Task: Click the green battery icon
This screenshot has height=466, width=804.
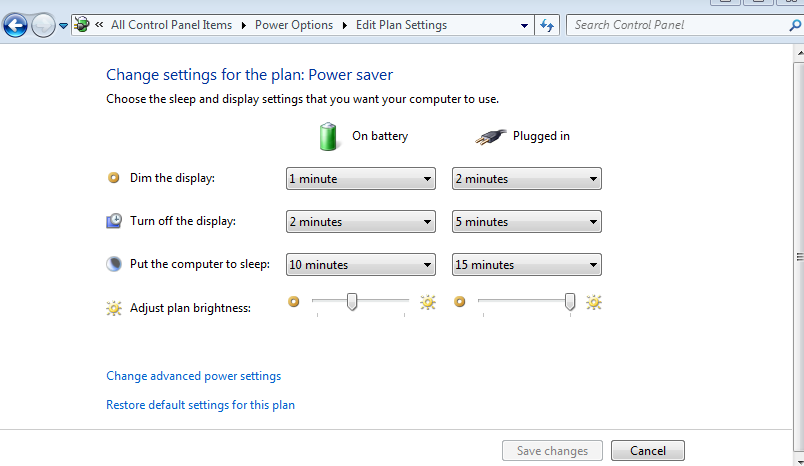Action: [x=328, y=136]
